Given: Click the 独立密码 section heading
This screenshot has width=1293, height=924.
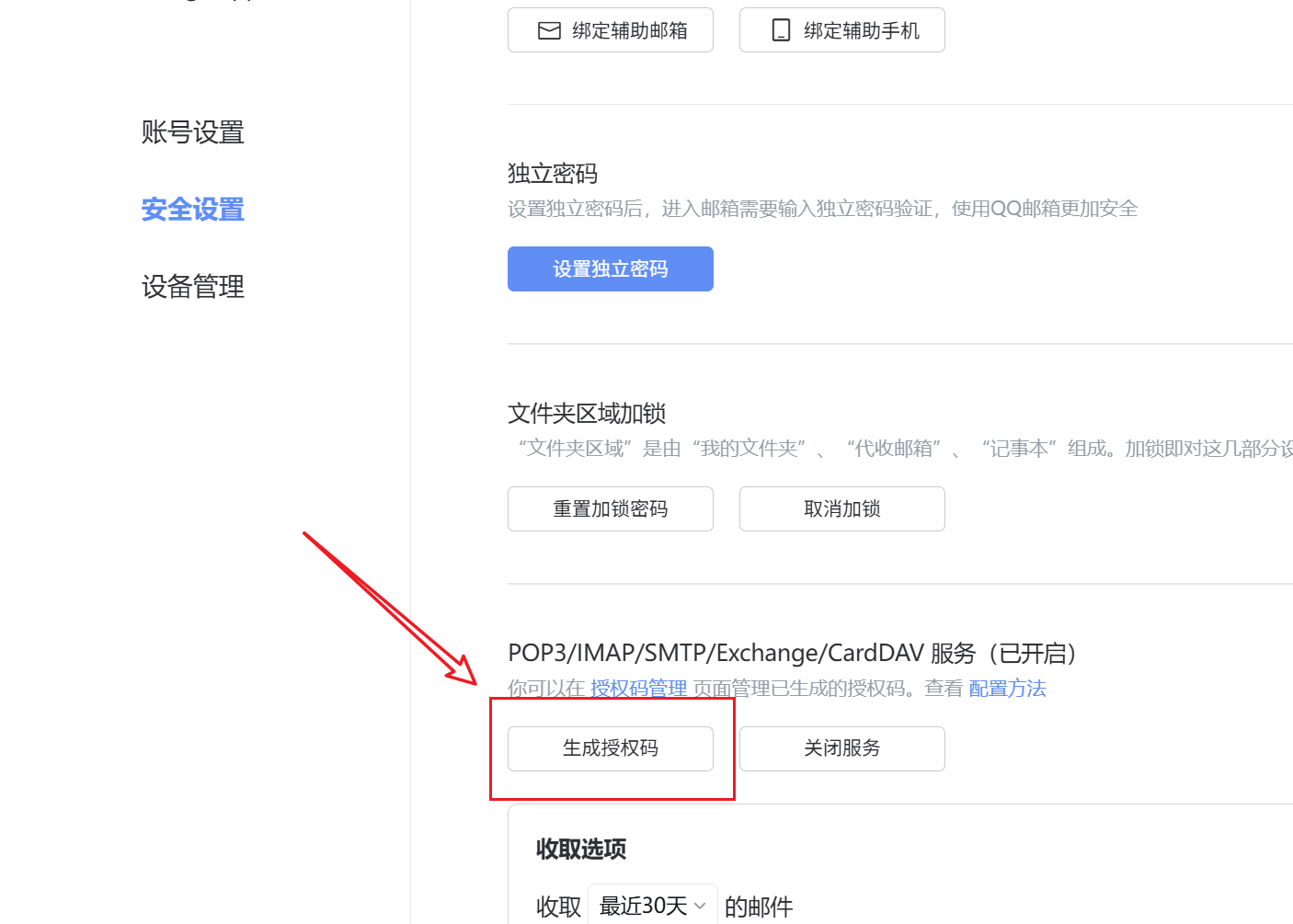Looking at the screenshot, I should 553,174.
